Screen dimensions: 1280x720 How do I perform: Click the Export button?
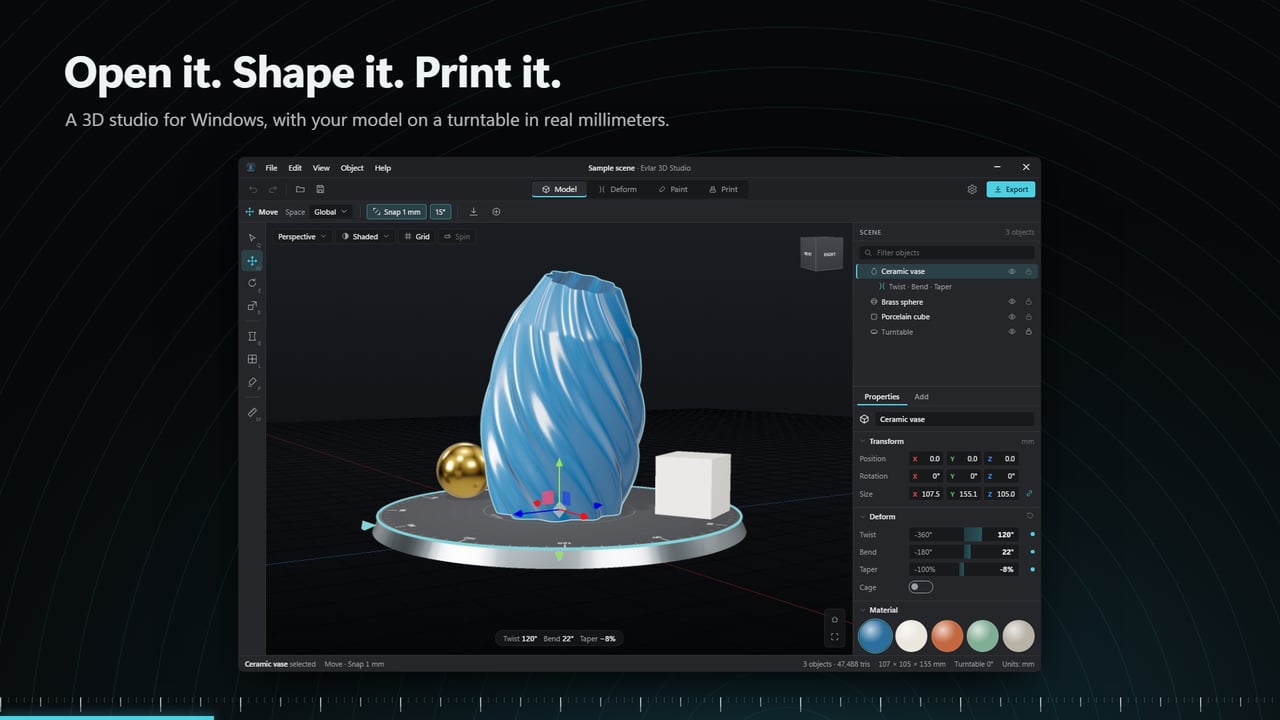click(1010, 189)
